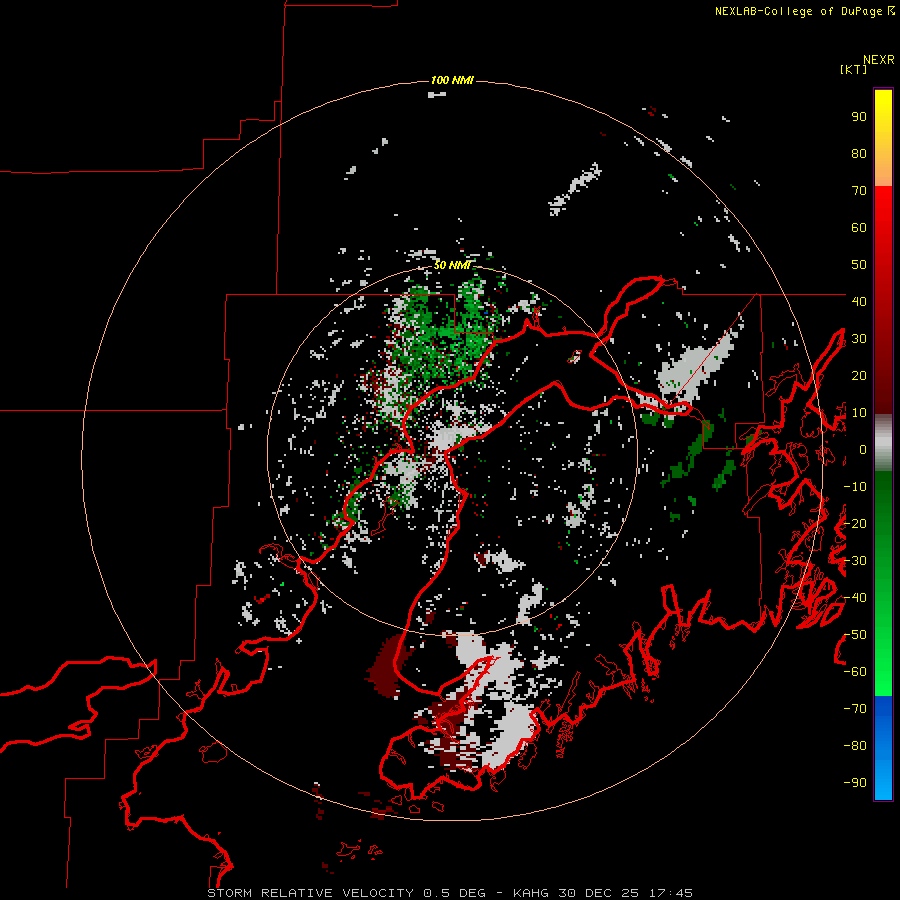900x900 pixels.
Task: Select the -30 value on velocity scale
Action: 855,561
